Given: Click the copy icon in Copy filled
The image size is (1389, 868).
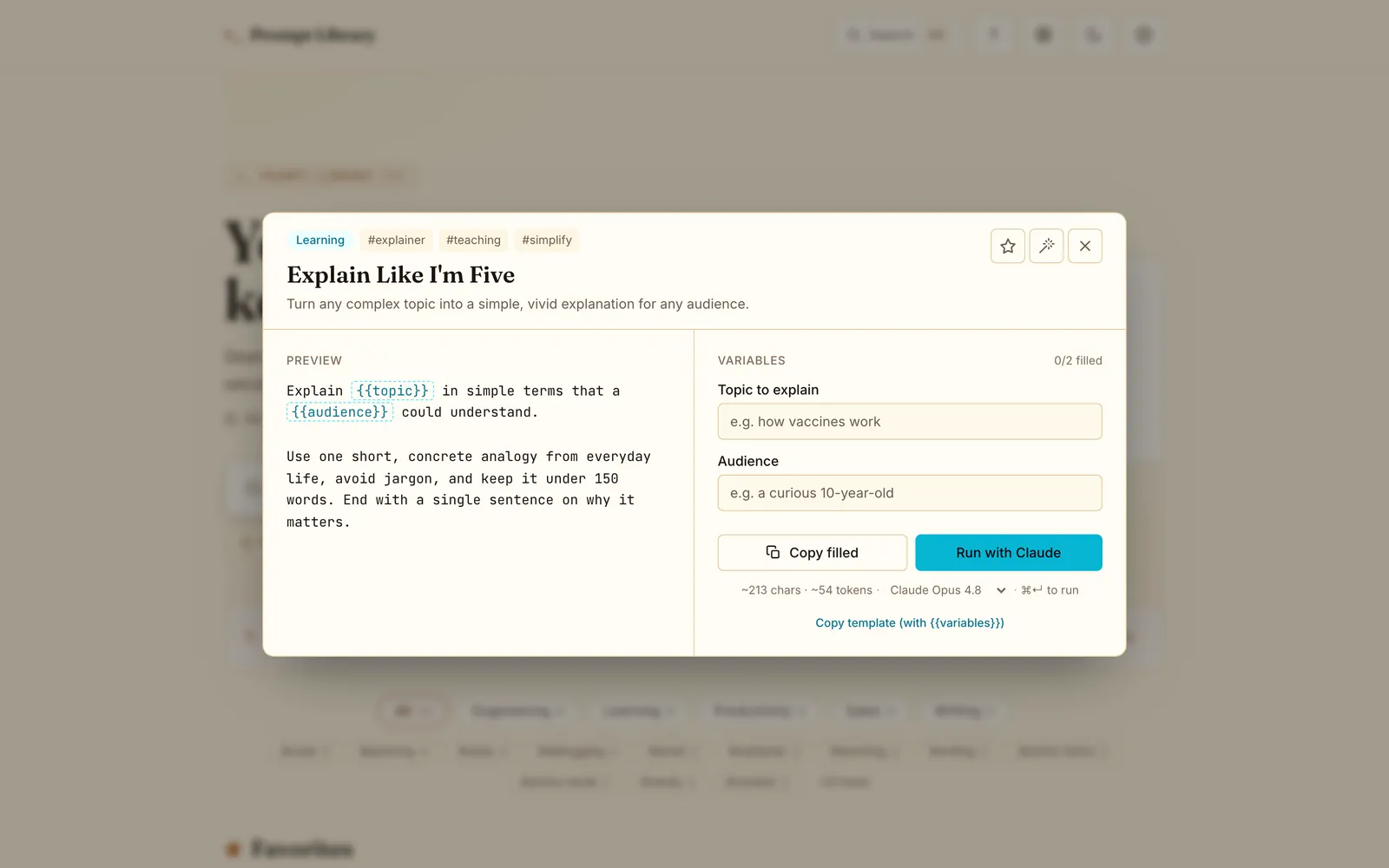Looking at the screenshot, I should pos(773,552).
